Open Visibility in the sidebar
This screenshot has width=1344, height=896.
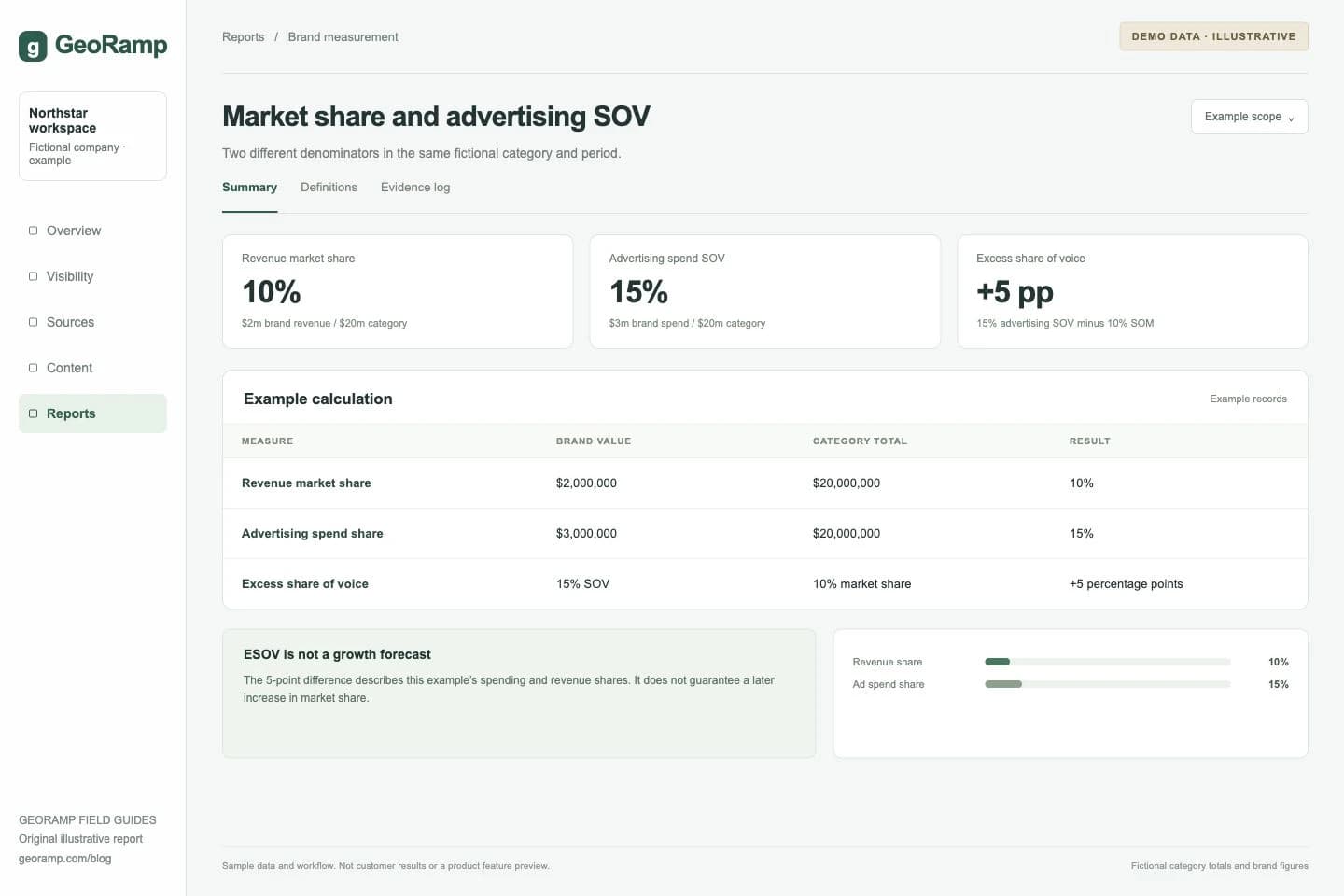92,276
